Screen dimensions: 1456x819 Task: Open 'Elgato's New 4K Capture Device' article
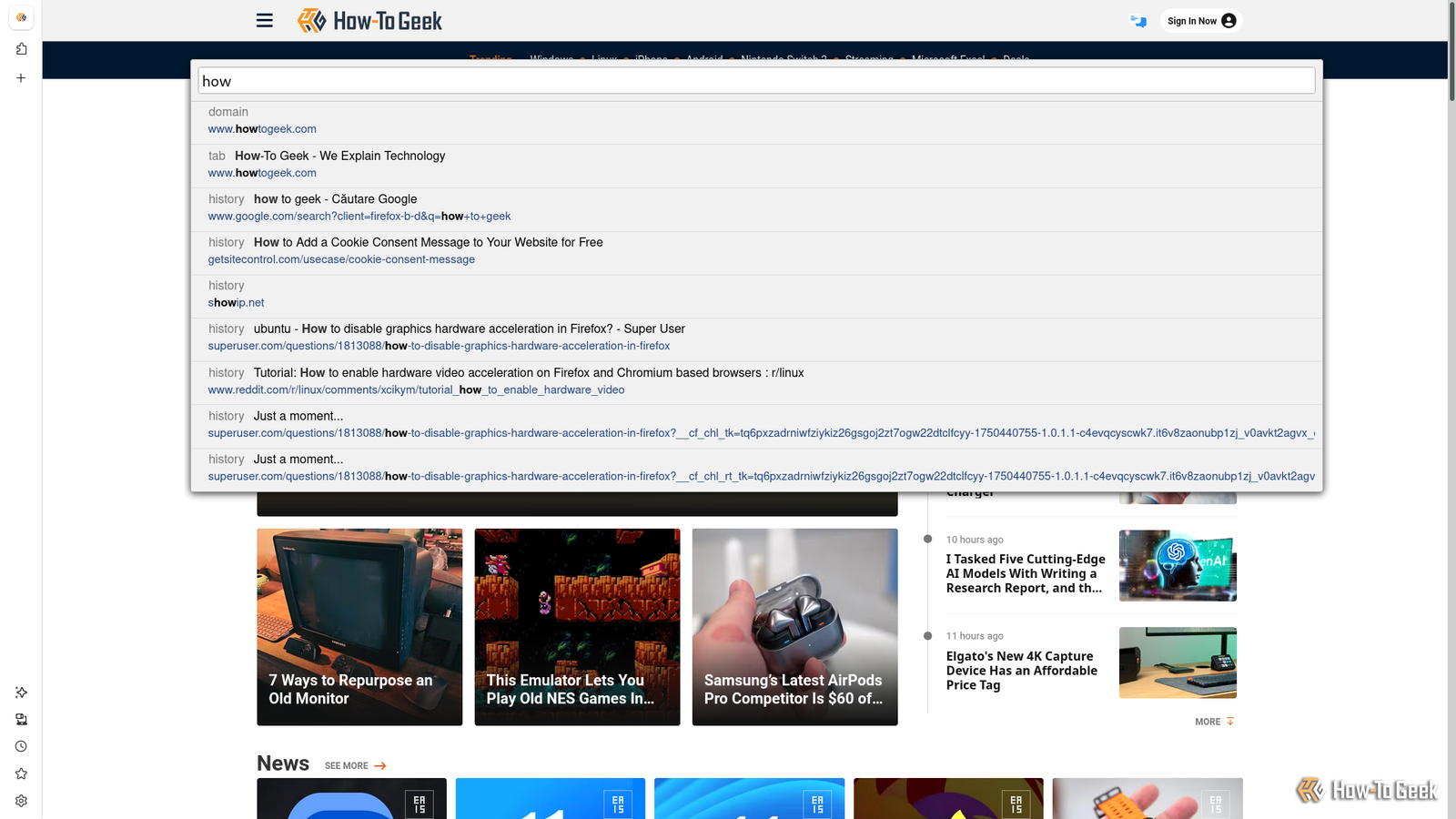pyautogui.click(x=1021, y=670)
